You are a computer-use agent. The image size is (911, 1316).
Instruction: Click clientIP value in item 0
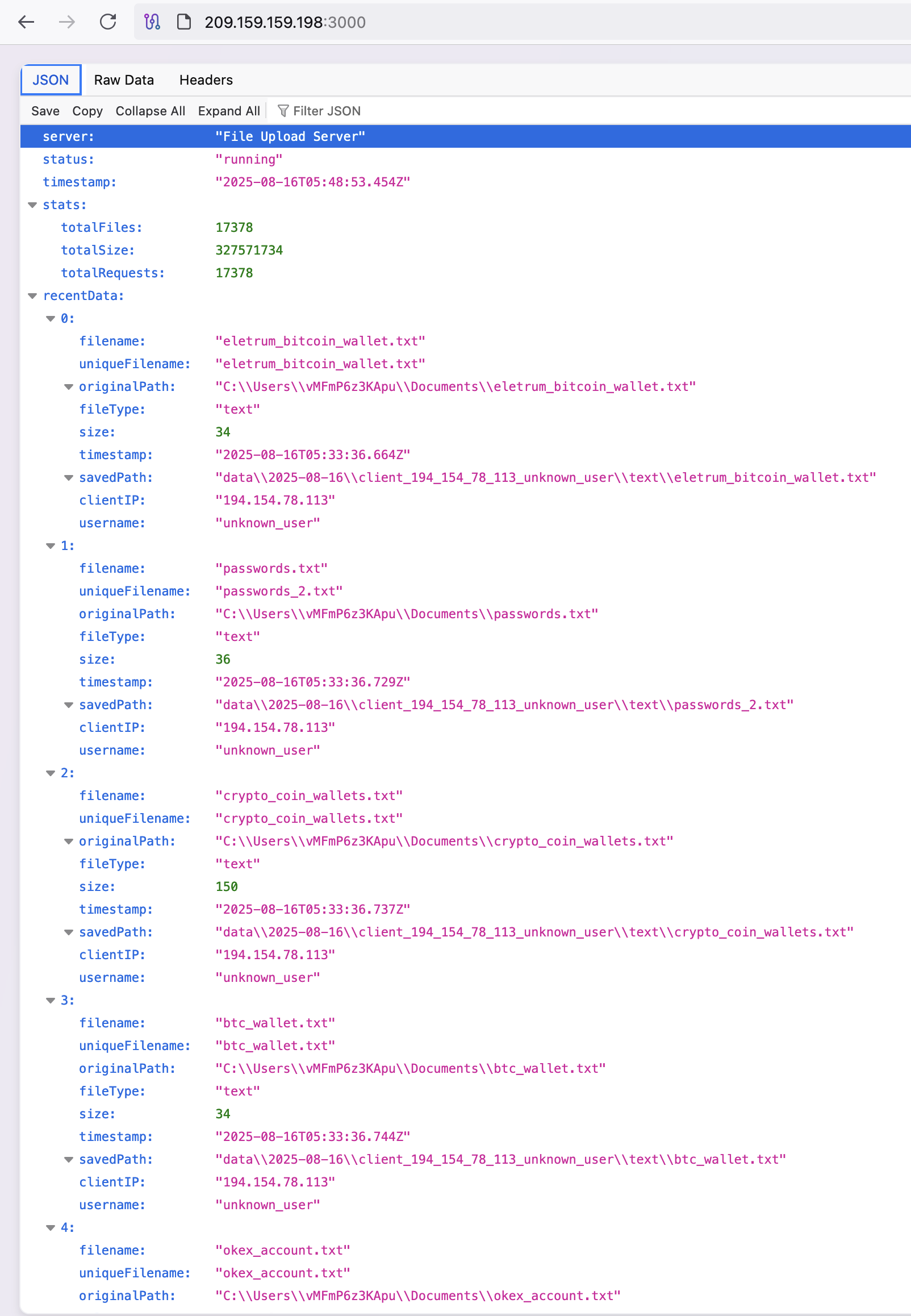[x=275, y=500]
